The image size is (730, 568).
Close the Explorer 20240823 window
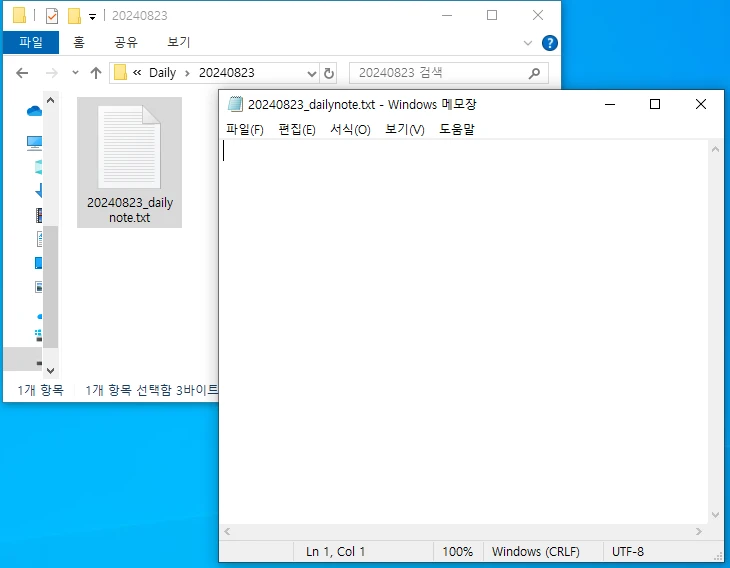point(538,15)
